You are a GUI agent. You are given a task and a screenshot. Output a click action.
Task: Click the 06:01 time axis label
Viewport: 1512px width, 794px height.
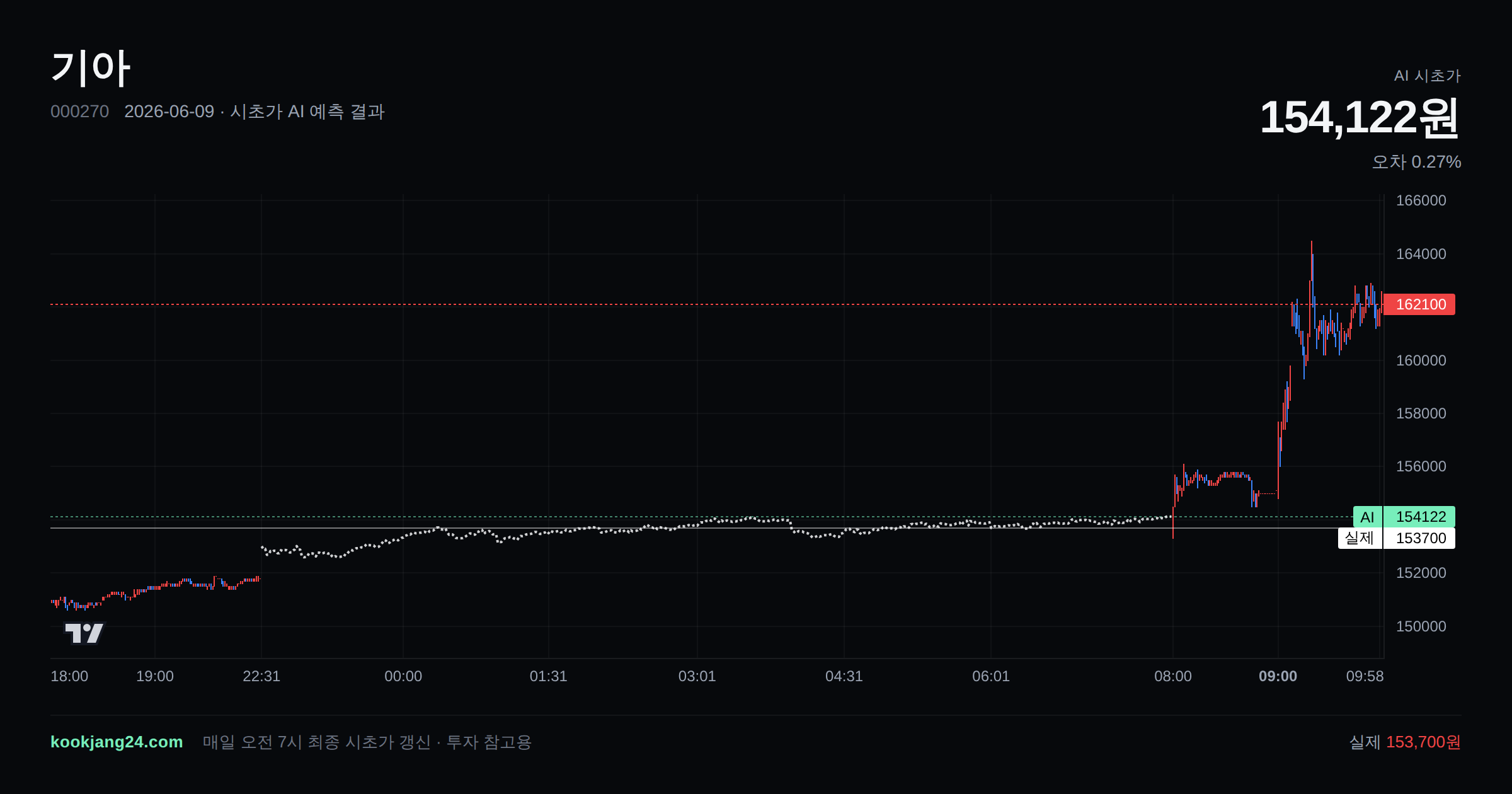(x=991, y=676)
